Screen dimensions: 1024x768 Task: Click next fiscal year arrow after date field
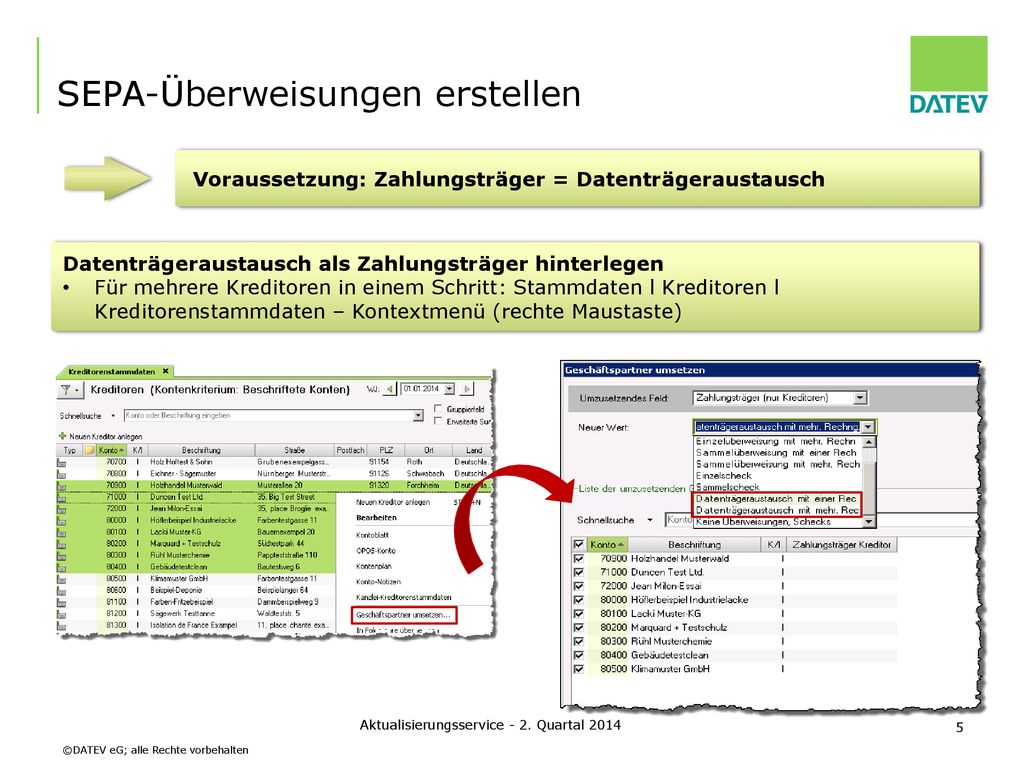466,389
